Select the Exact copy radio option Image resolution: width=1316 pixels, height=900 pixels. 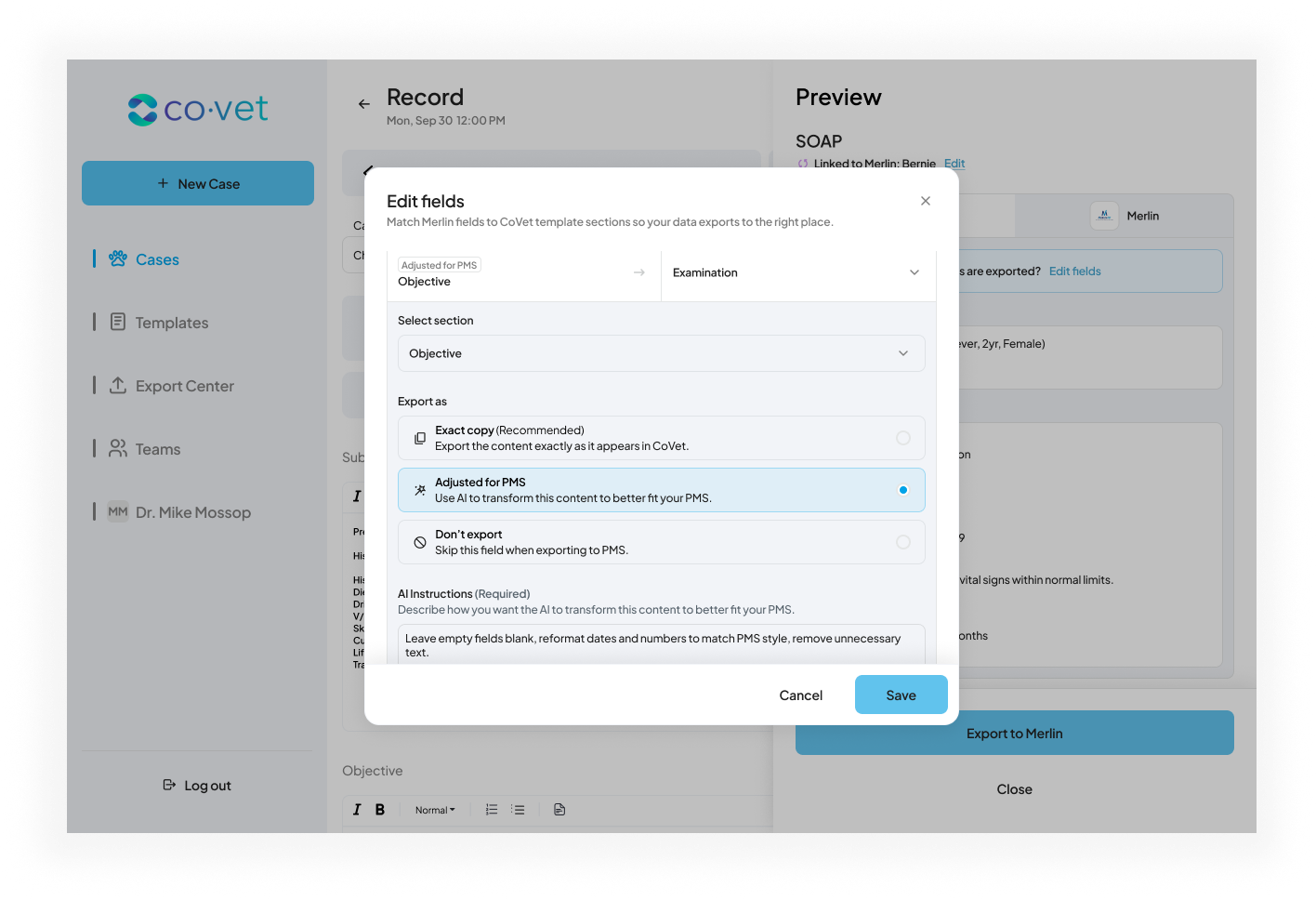tap(903, 438)
